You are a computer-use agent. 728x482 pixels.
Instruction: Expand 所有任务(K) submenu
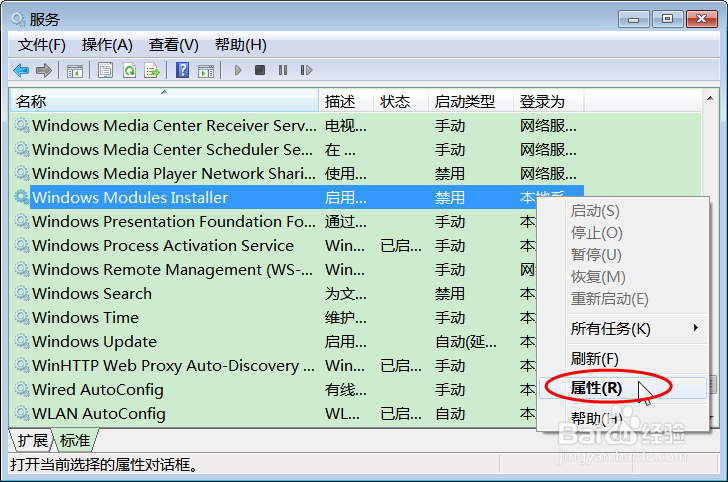pos(623,328)
